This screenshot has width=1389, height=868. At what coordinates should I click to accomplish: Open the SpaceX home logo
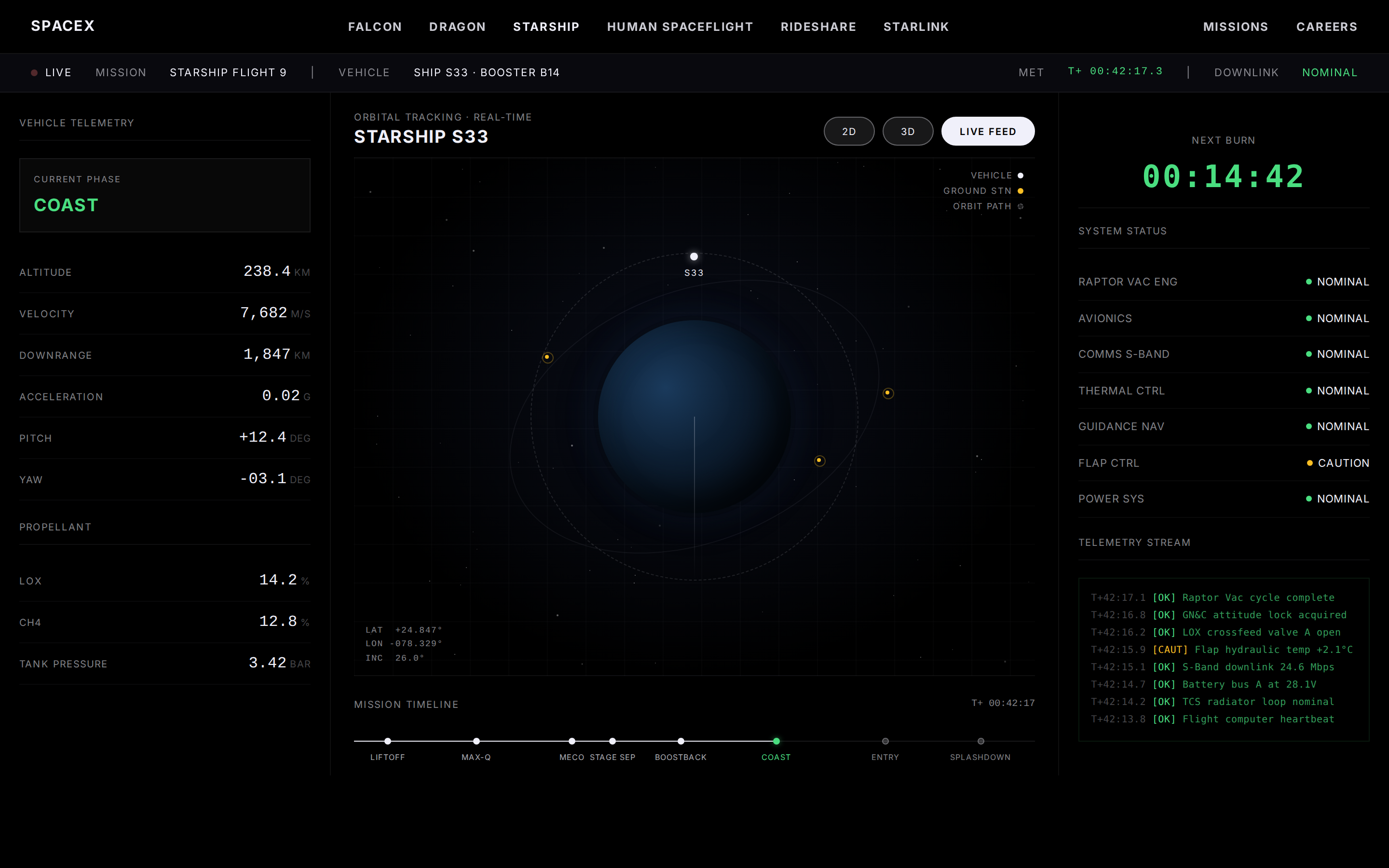click(x=63, y=26)
